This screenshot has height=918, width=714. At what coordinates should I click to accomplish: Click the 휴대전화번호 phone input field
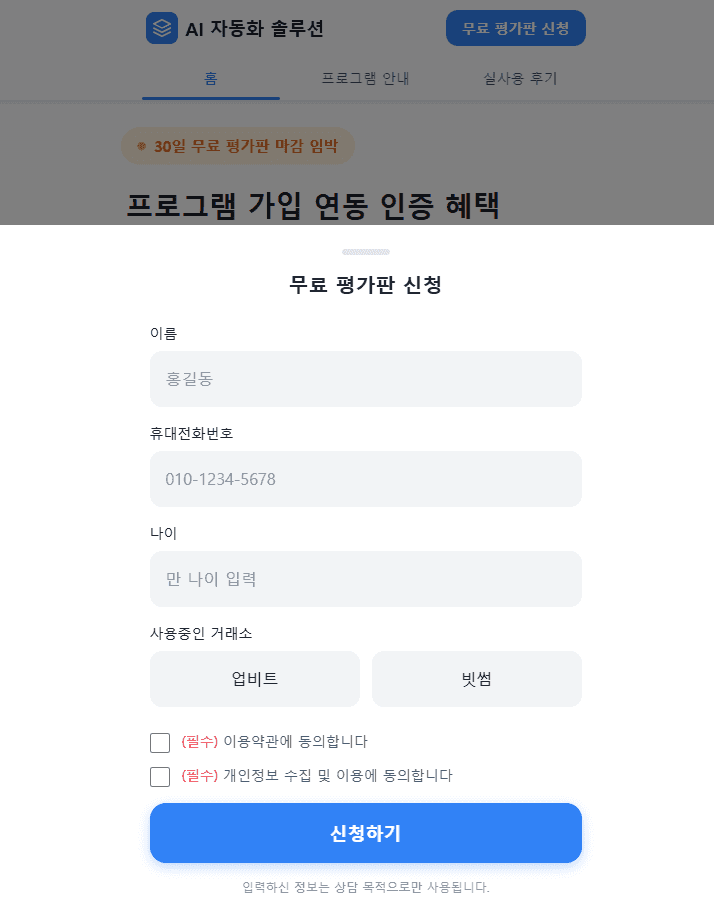pos(365,479)
